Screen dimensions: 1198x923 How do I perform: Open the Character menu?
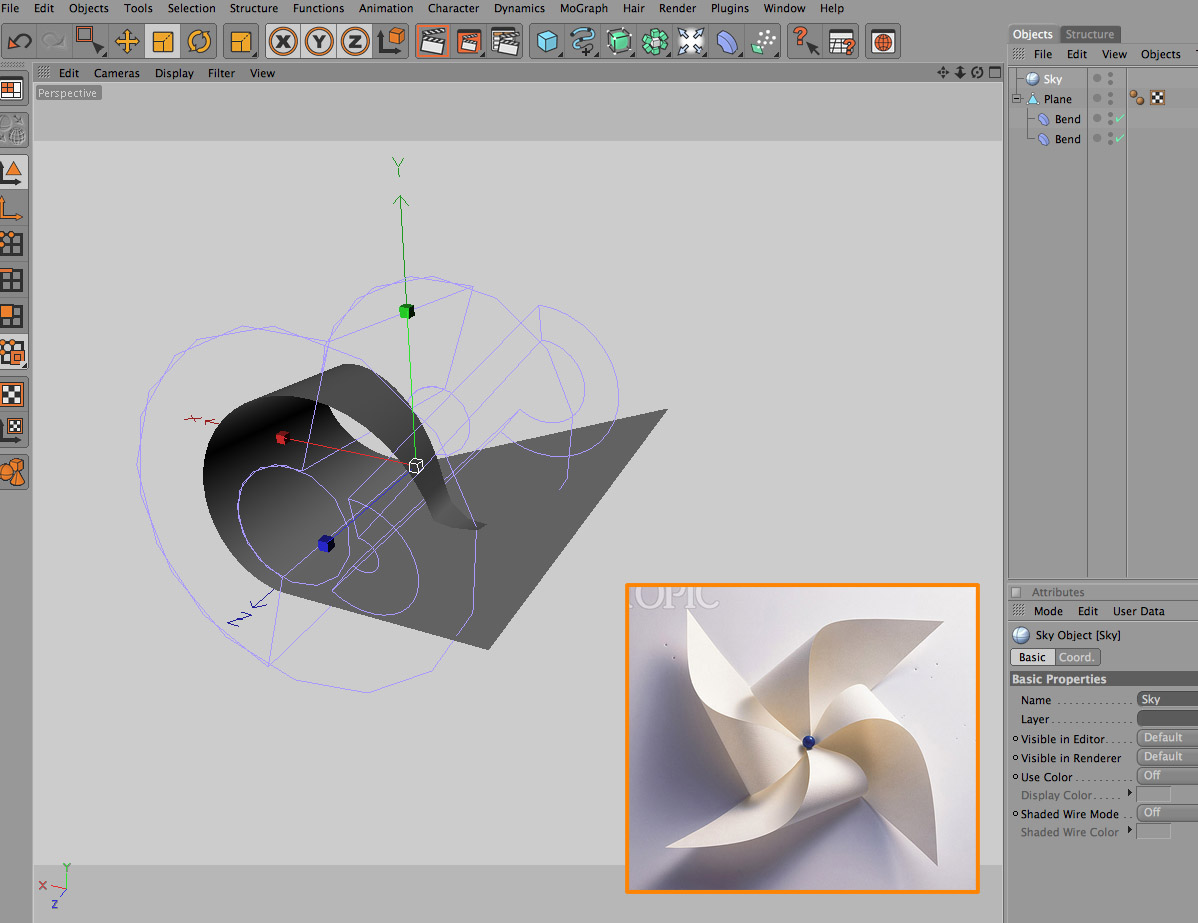click(x=453, y=8)
